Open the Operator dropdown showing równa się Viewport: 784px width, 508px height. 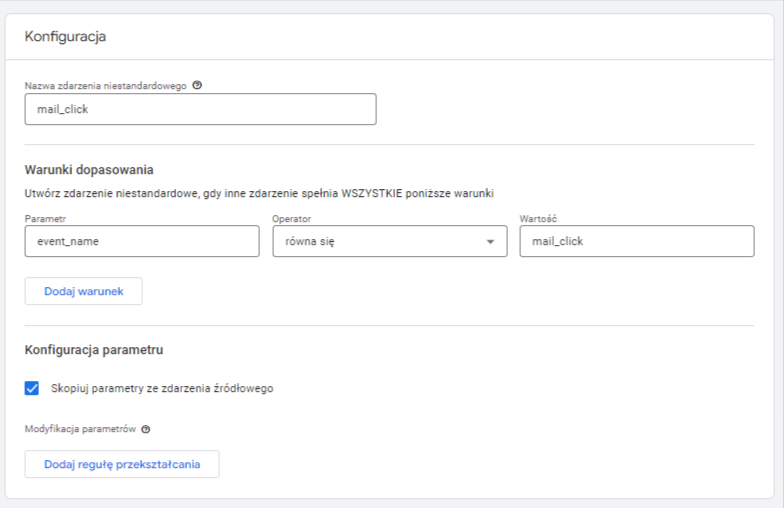pyautogui.click(x=390, y=241)
